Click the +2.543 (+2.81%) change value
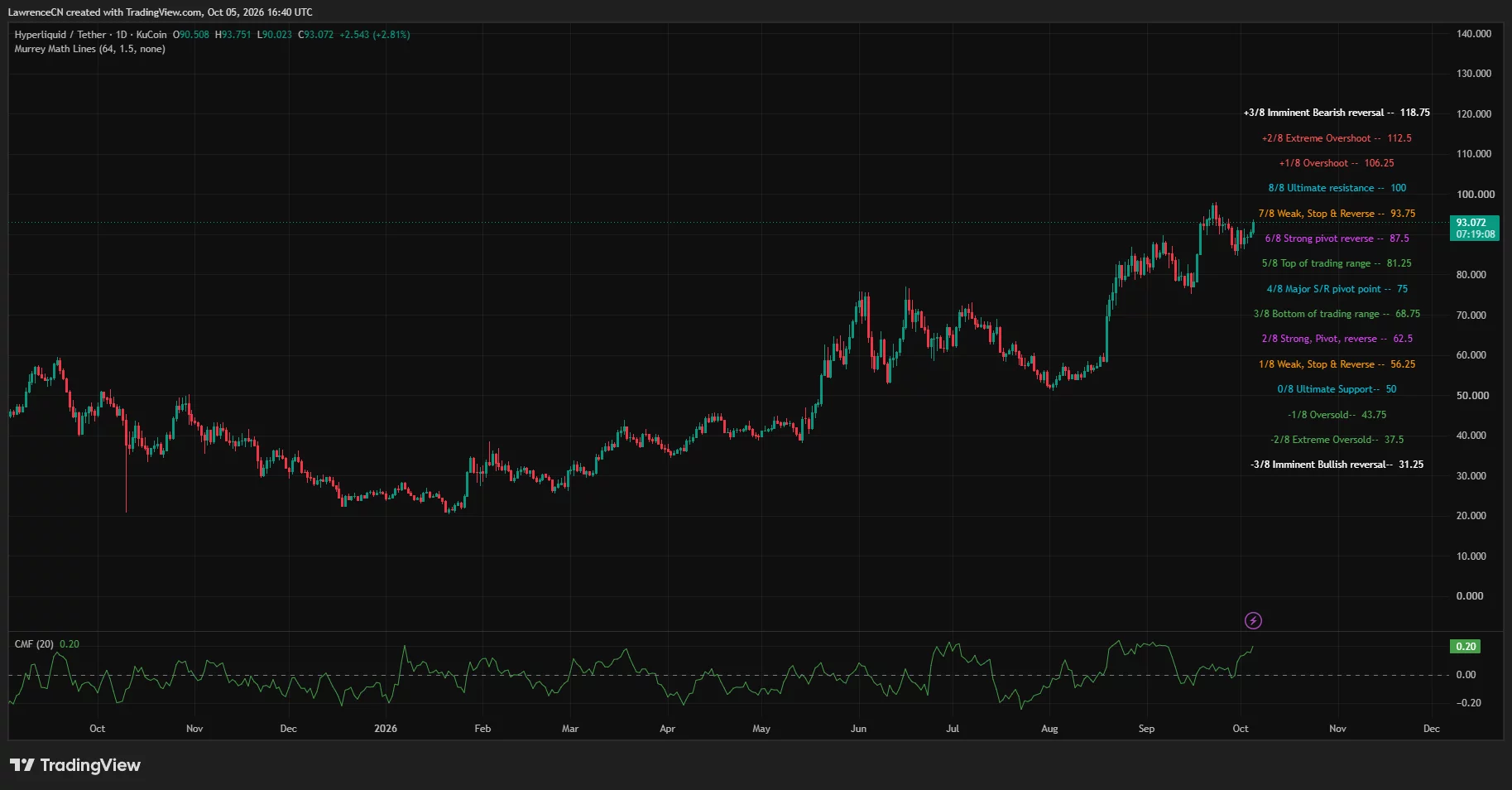Image resolution: width=1512 pixels, height=790 pixels. point(375,35)
